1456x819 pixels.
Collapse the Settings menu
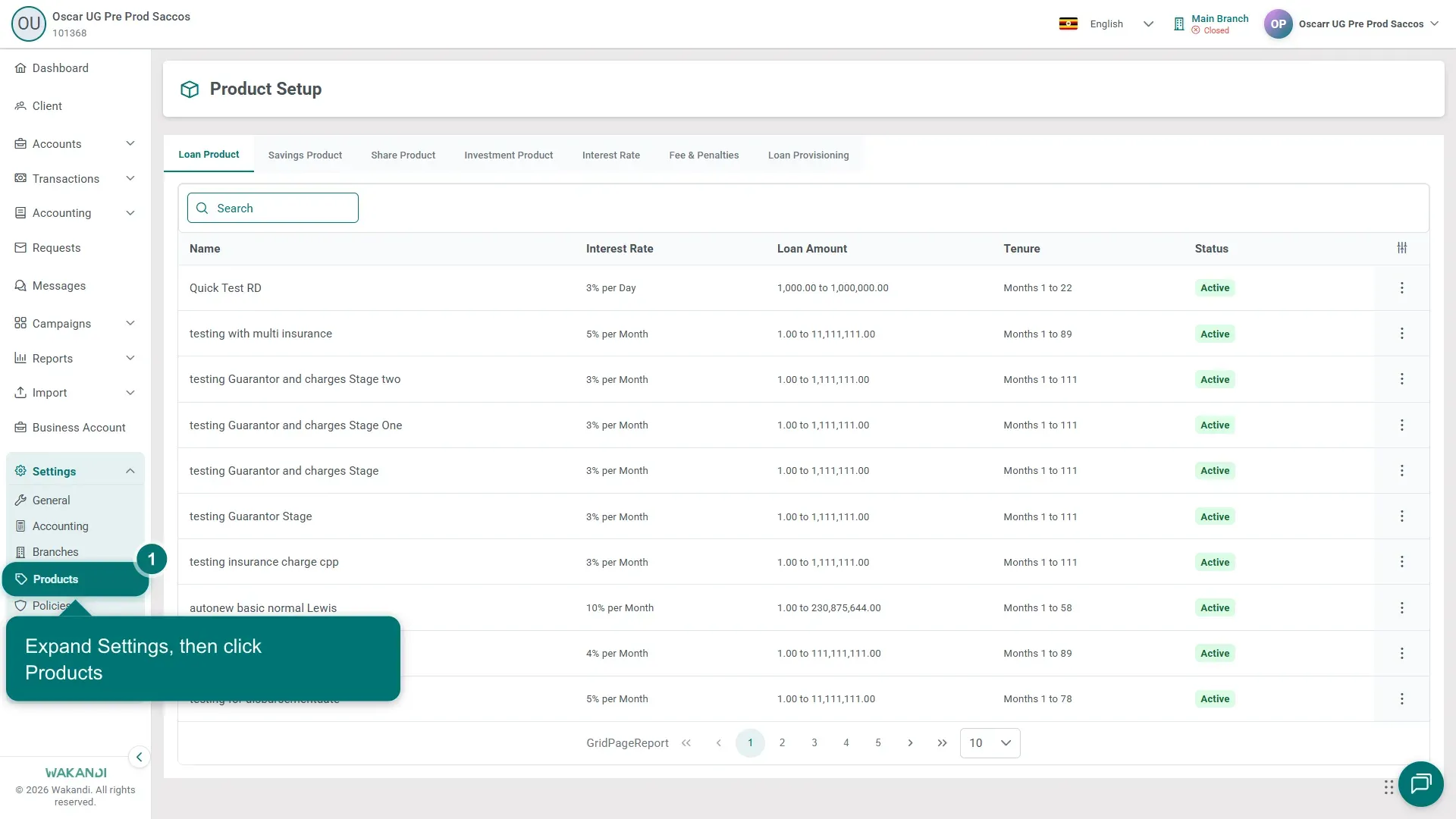(x=75, y=472)
